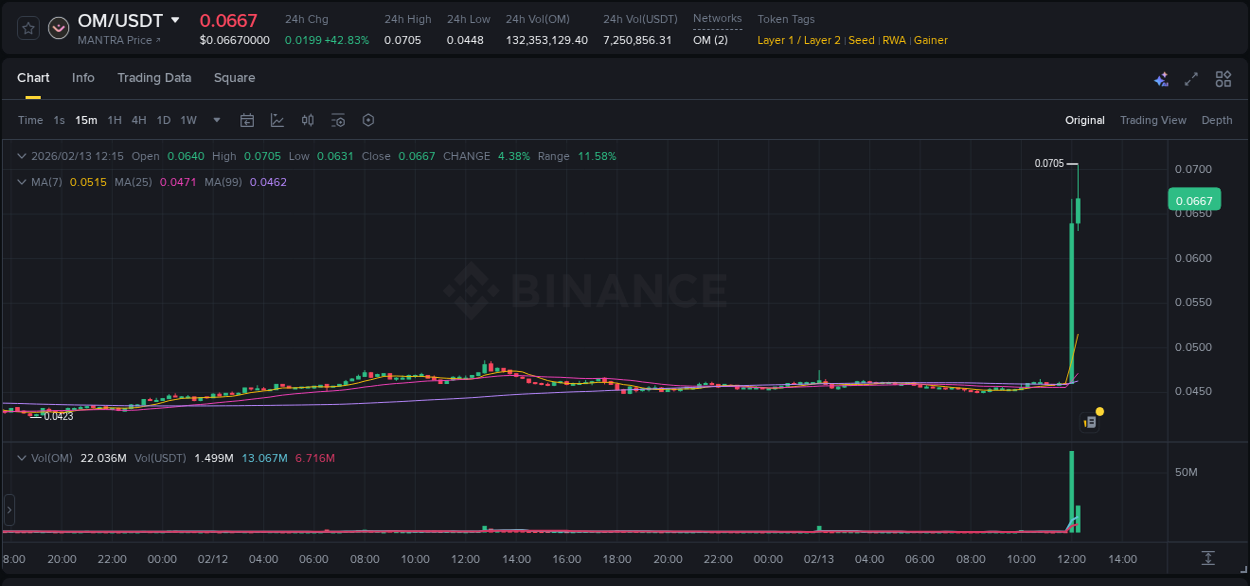Collapse the Vol(OM) volume panel
Viewport: 1250px width, 586px height.
click(x=21, y=458)
